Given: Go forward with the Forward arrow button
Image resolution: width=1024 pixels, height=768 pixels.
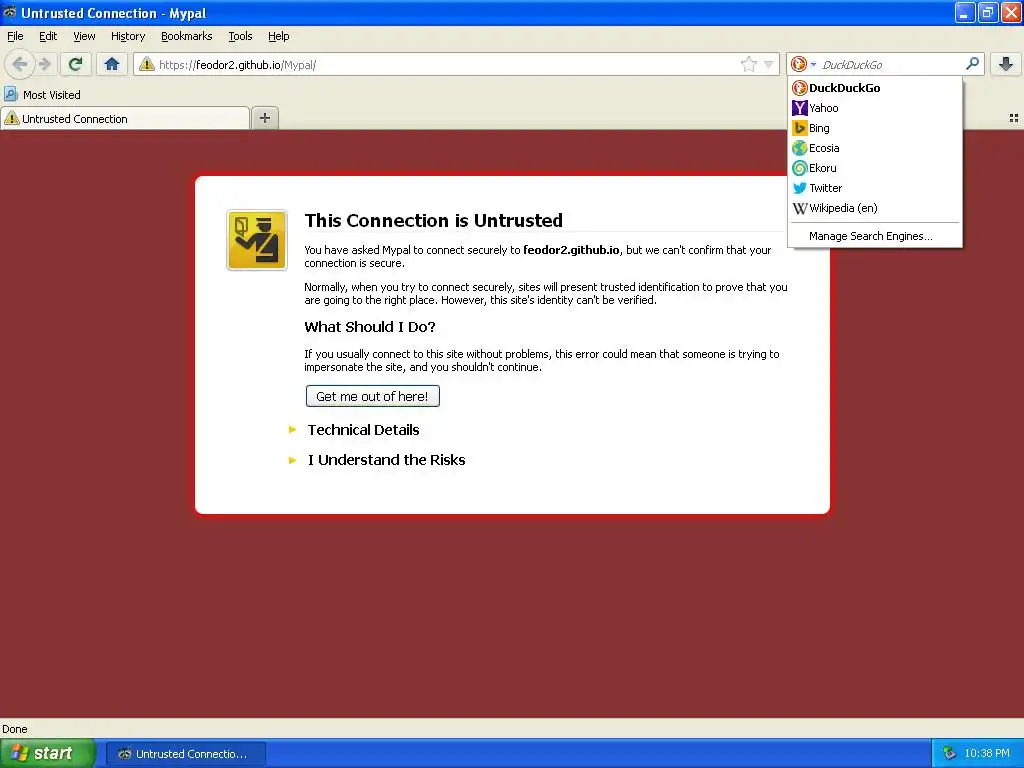Looking at the screenshot, I should coord(44,64).
